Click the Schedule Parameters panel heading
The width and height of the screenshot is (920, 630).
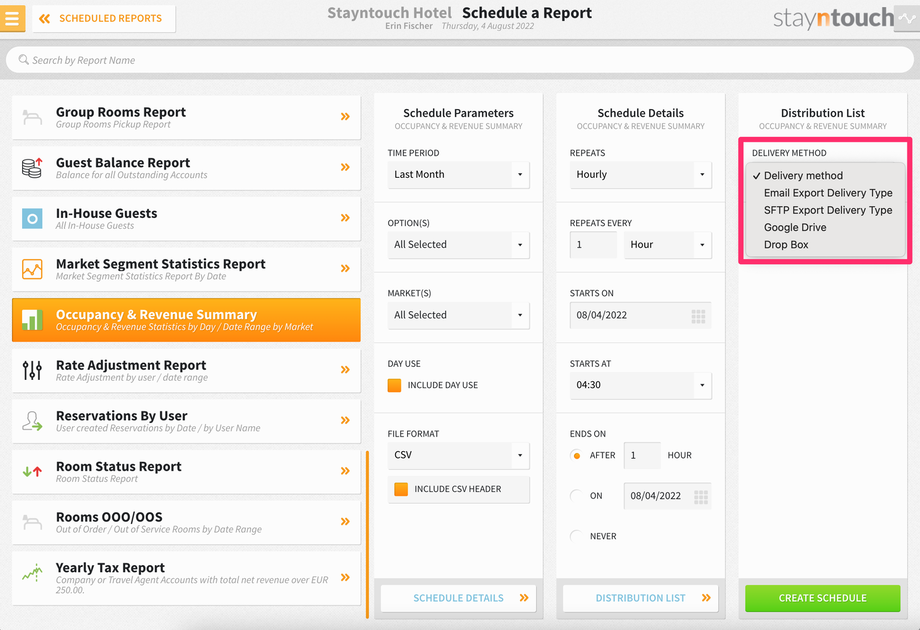click(458, 113)
